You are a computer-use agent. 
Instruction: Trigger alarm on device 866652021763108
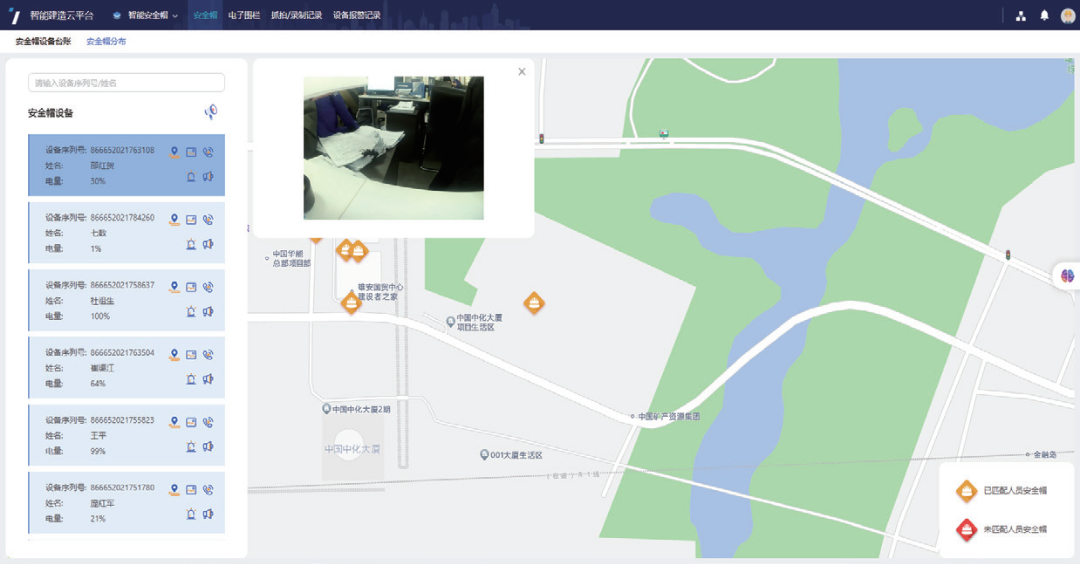coord(191,177)
